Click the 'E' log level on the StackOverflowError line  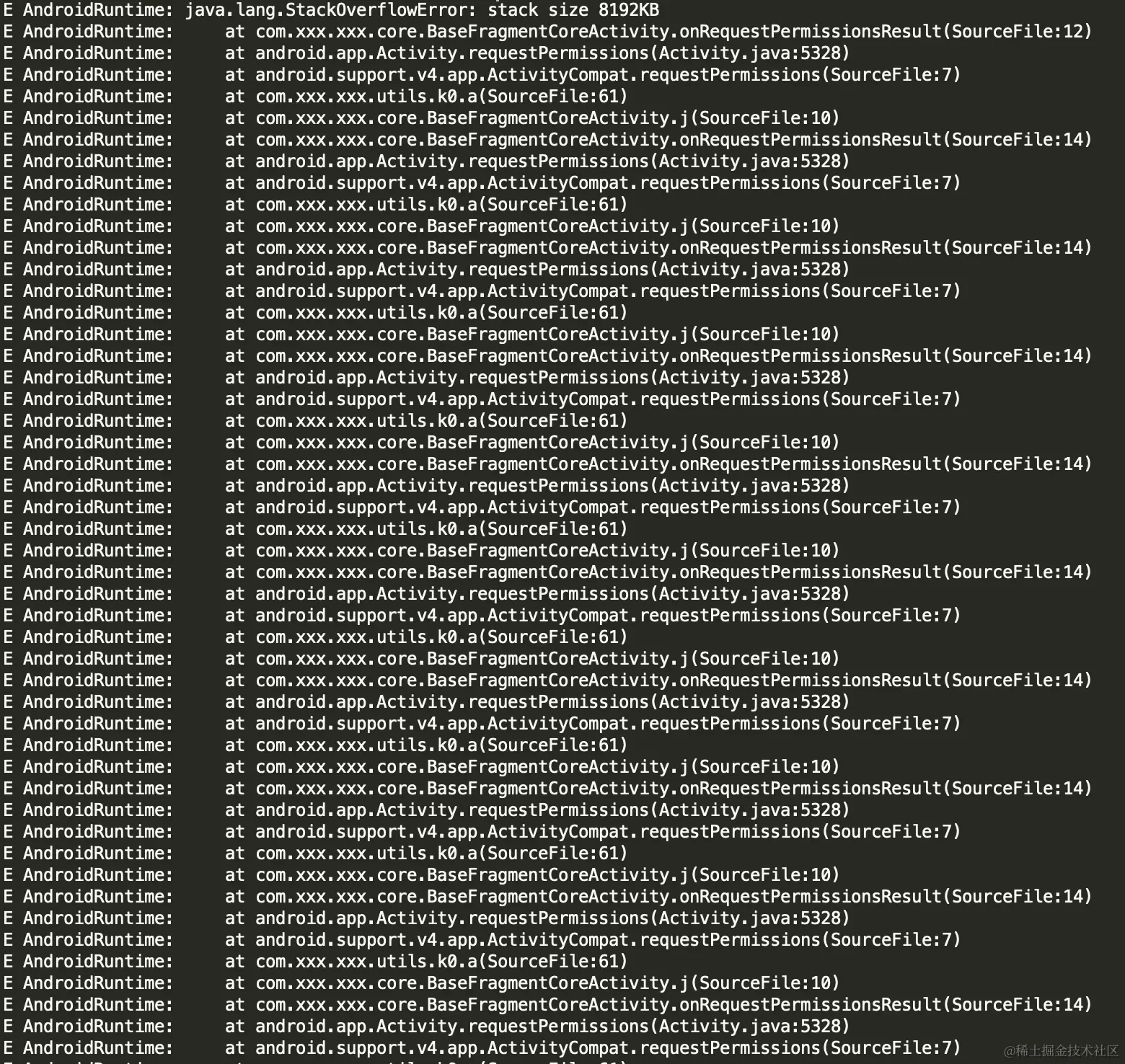[8, 10]
